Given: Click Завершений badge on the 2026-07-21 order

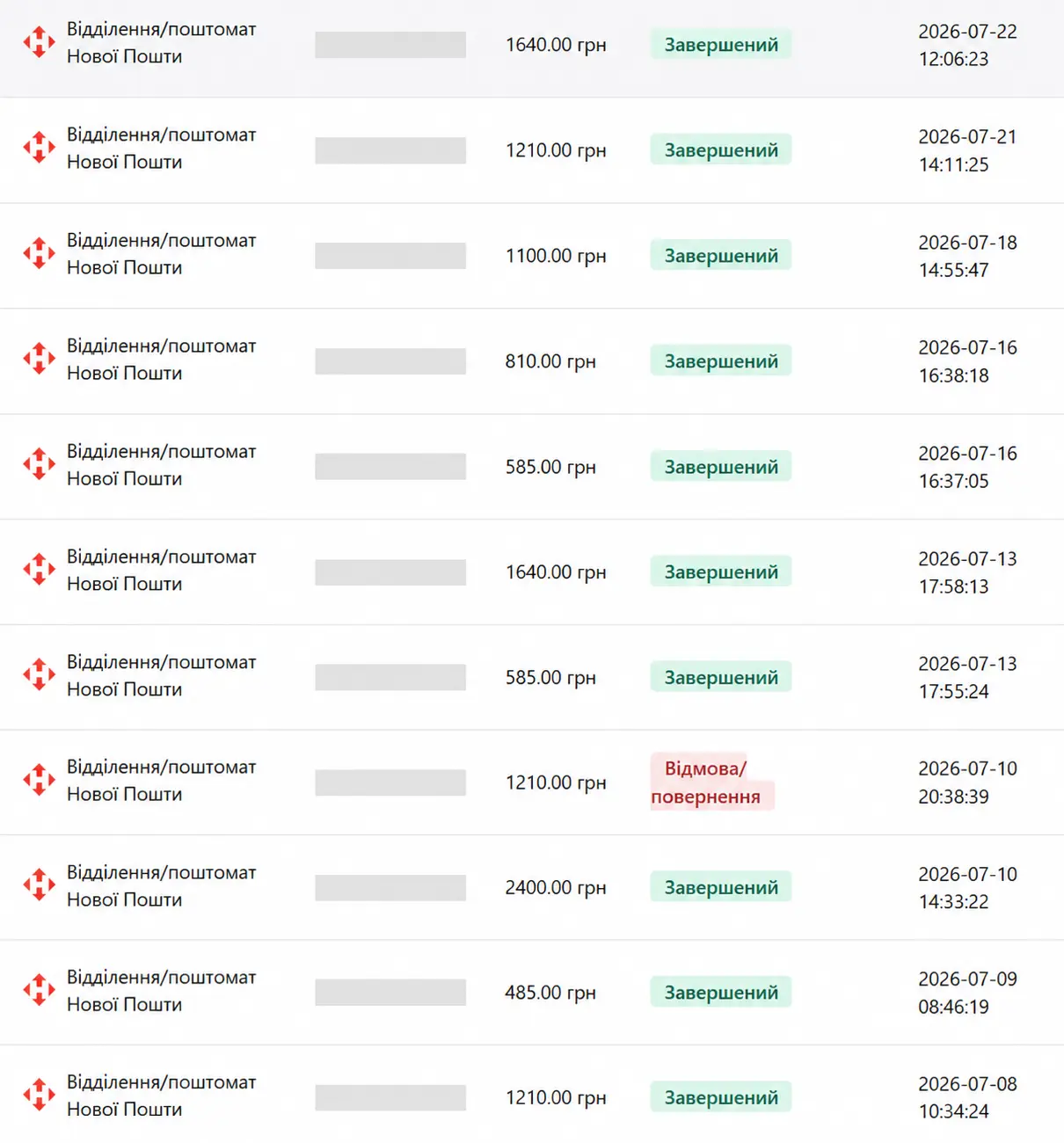Looking at the screenshot, I should [721, 149].
